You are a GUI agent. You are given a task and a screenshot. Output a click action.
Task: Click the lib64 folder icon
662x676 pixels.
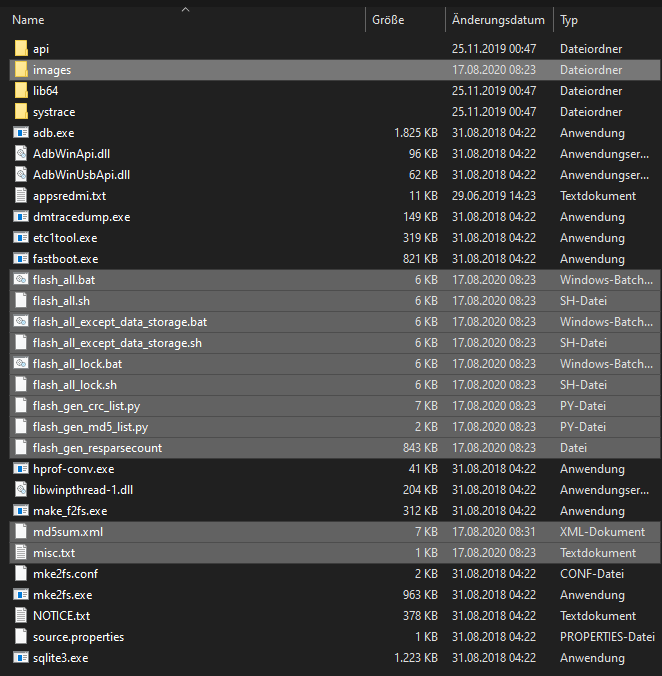pyautogui.click(x=21, y=91)
